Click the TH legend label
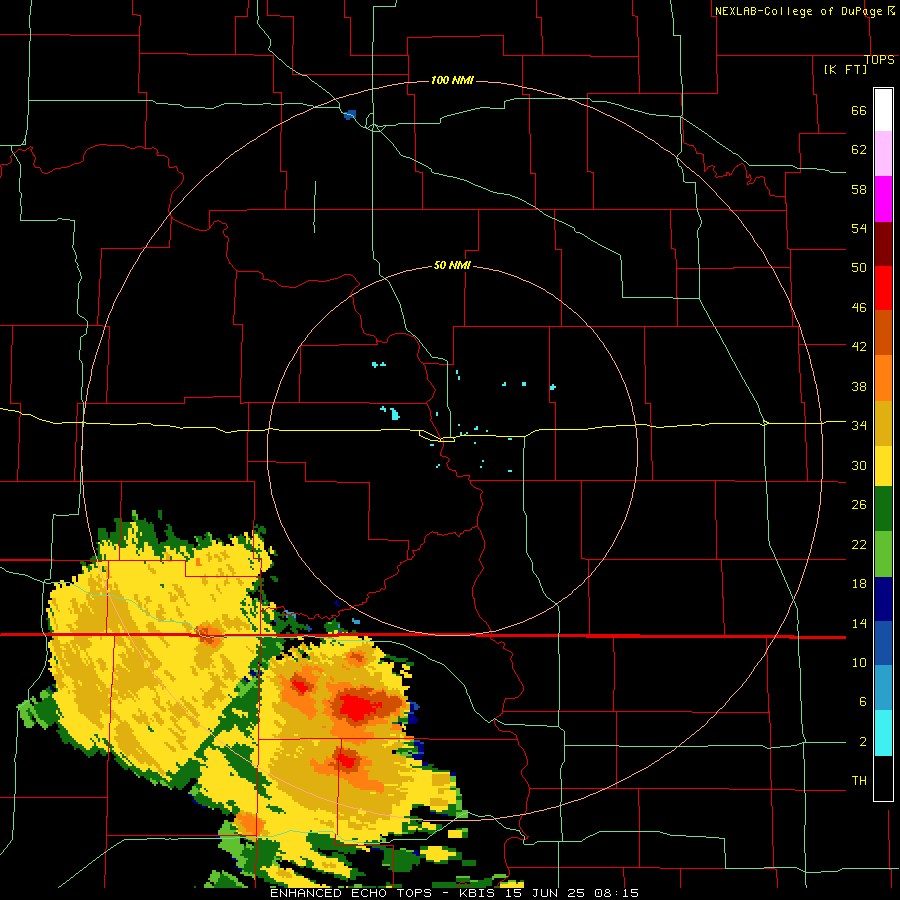 859,781
